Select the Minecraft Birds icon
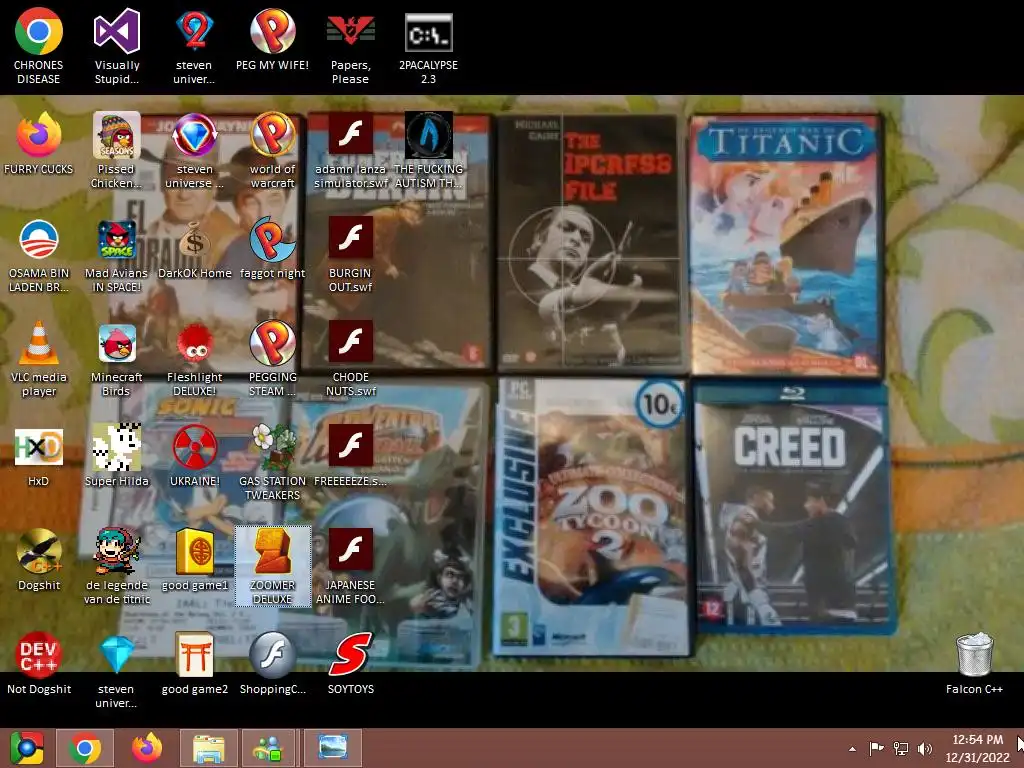 point(116,358)
